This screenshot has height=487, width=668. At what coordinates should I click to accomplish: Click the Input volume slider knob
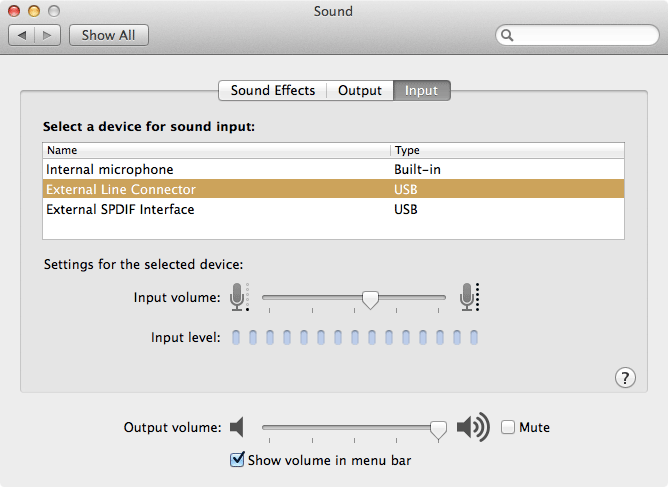coord(370,300)
